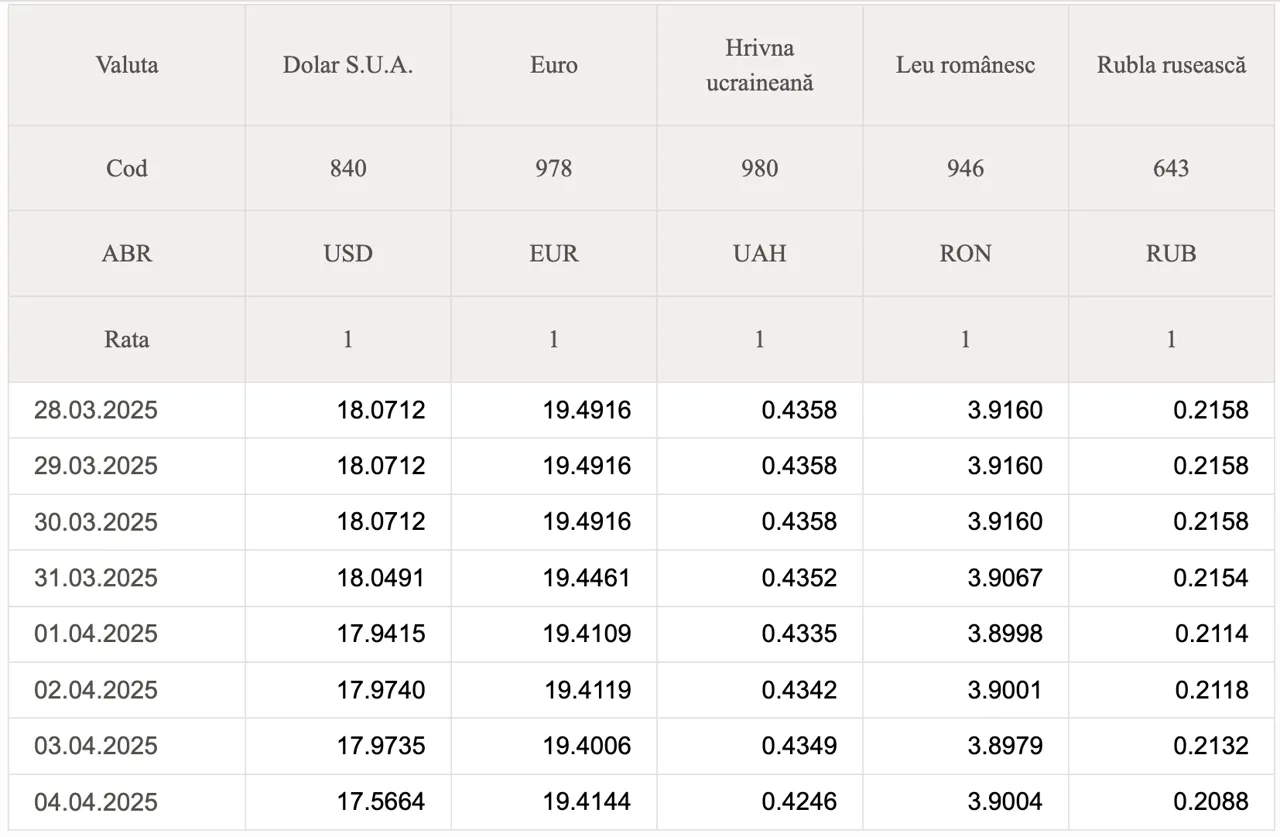Click the RON abbreviation cell
Screen dimensions: 1280x837
pyautogui.click(x=966, y=254)
